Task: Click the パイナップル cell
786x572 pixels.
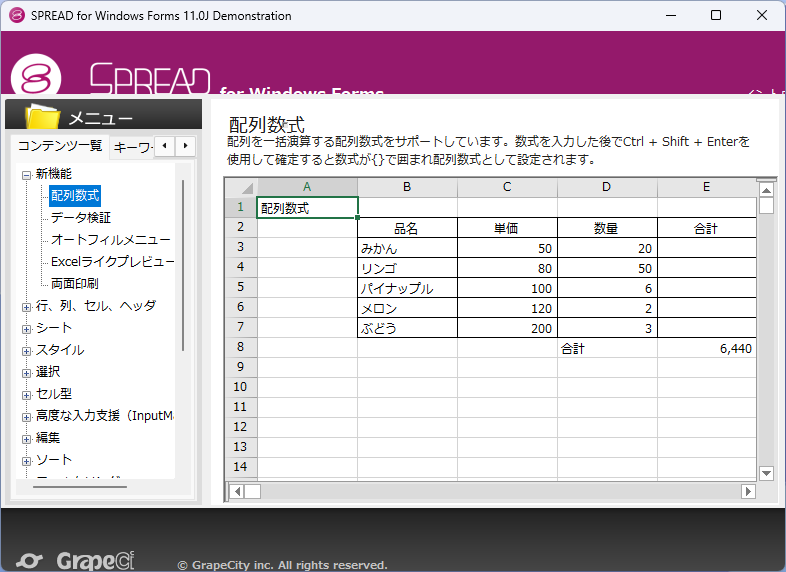Action: (407, 288)
